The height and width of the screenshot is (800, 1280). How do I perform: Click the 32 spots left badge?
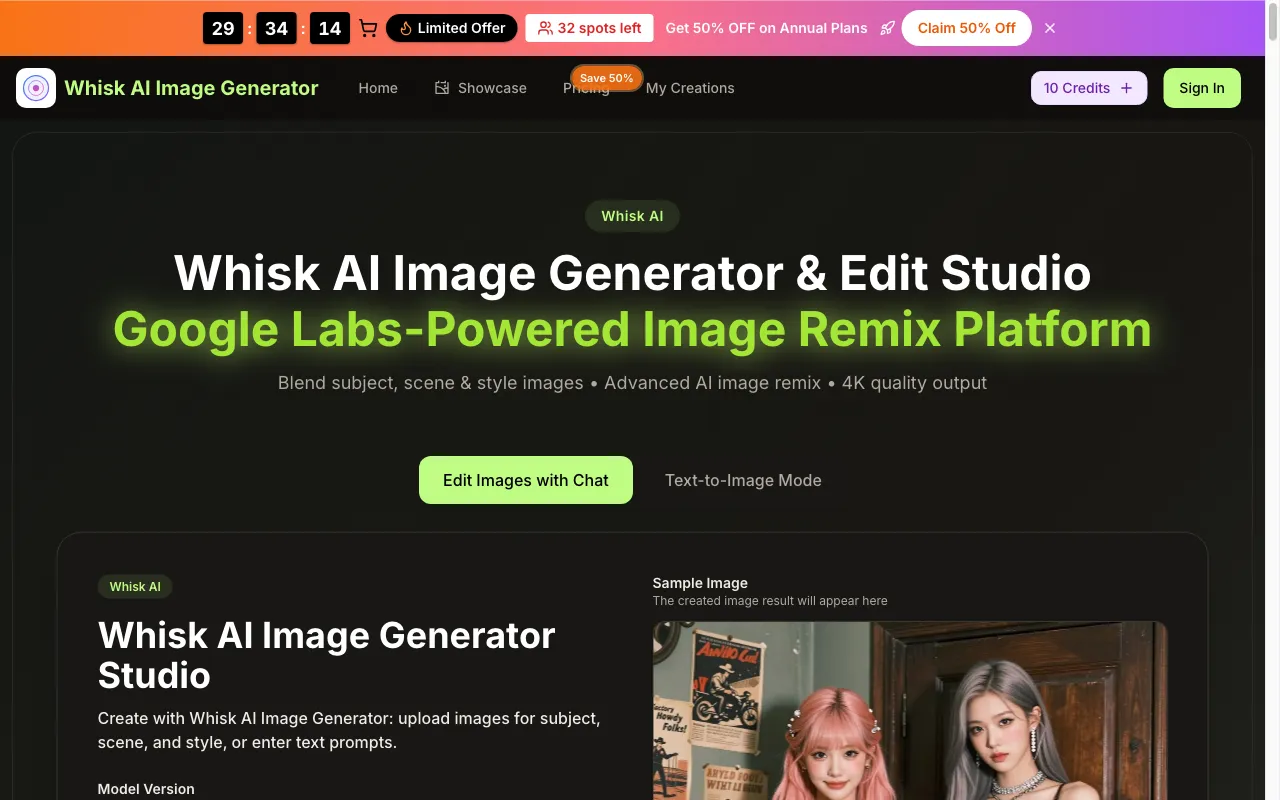590,28
